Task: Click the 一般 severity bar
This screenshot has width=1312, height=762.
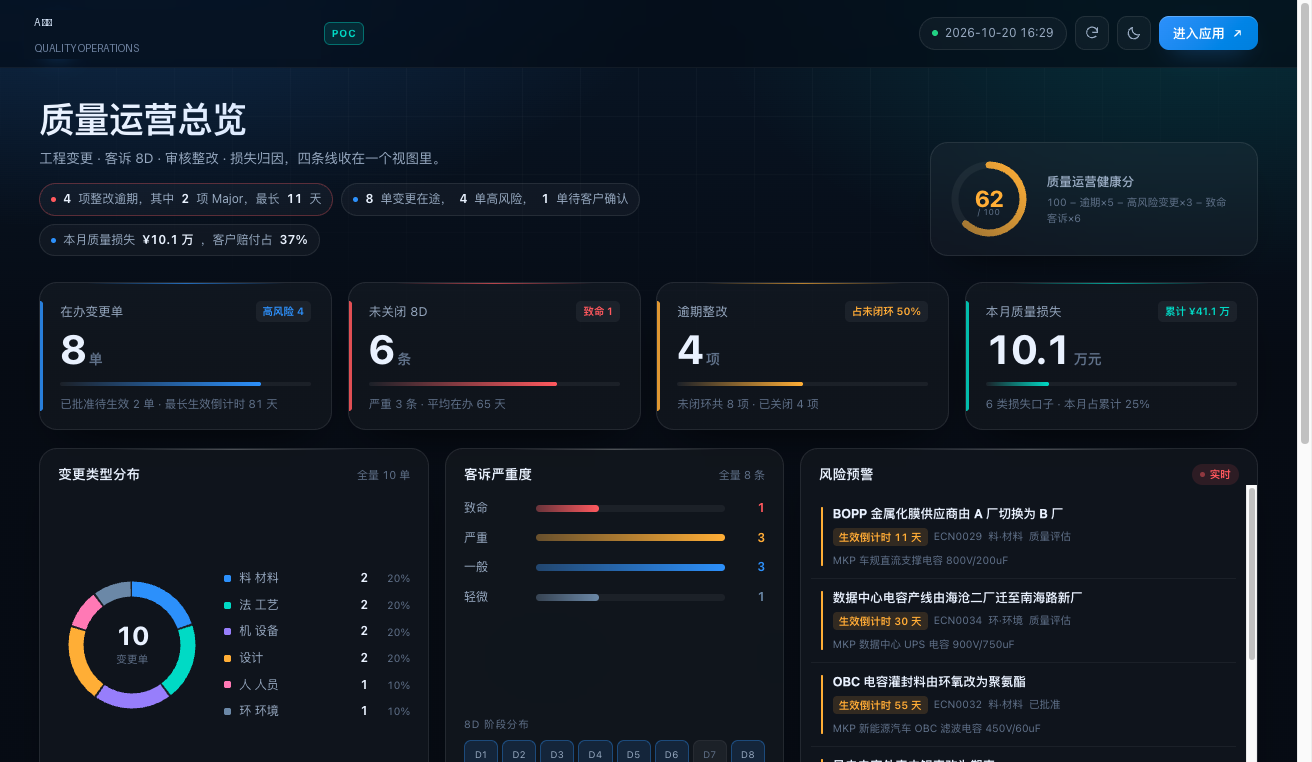Action: 630,568
